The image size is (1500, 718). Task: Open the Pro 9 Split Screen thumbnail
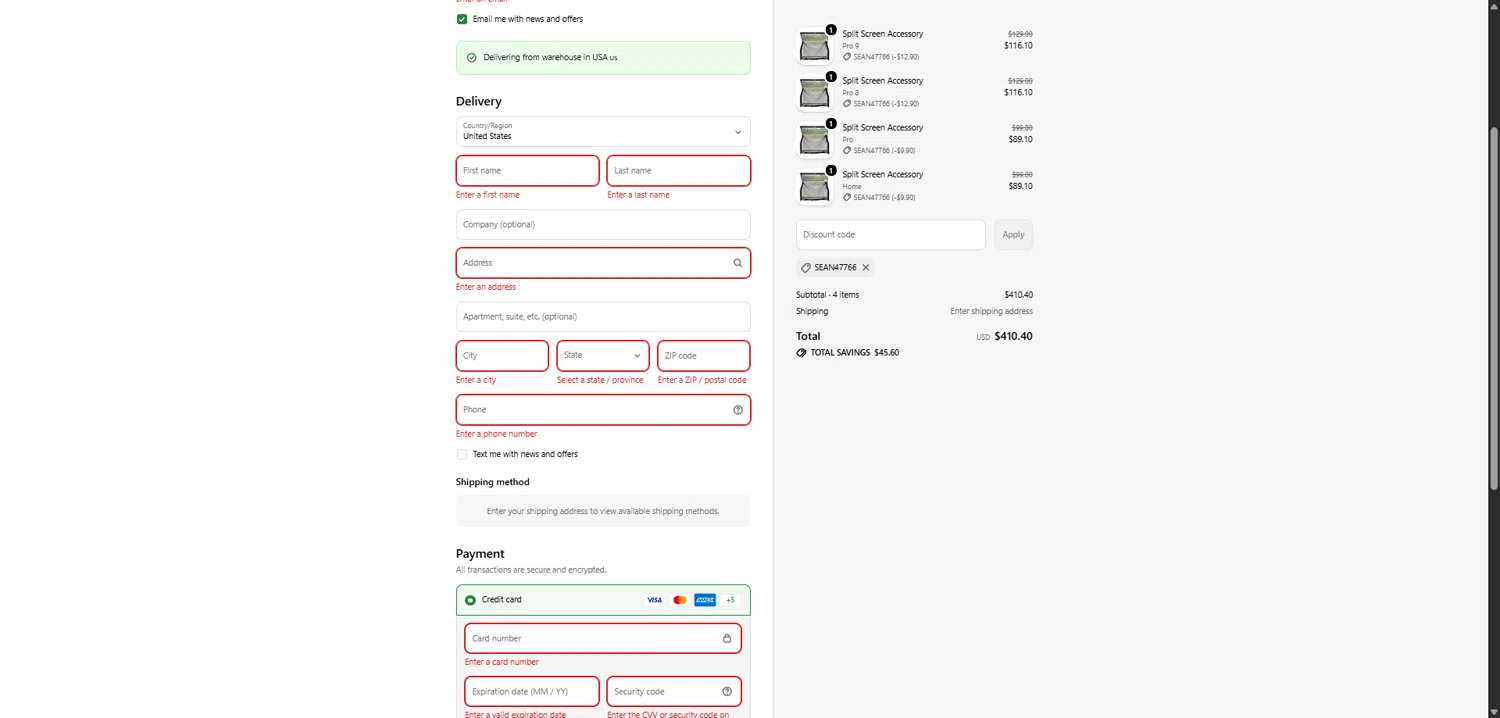pyautogui.click(x=814, y=46)
